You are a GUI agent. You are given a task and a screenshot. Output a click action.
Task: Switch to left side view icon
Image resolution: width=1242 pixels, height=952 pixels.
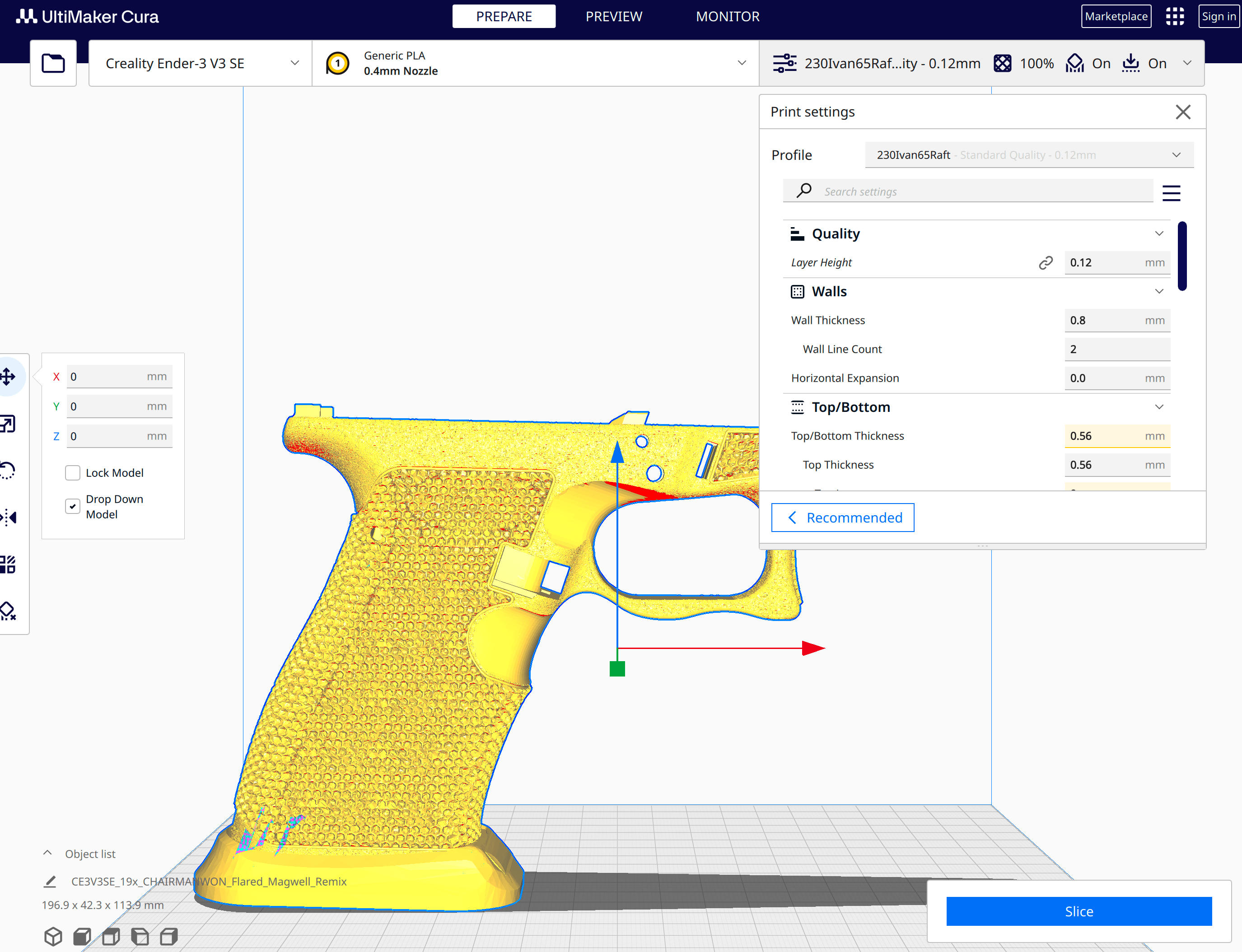point(140,936)
